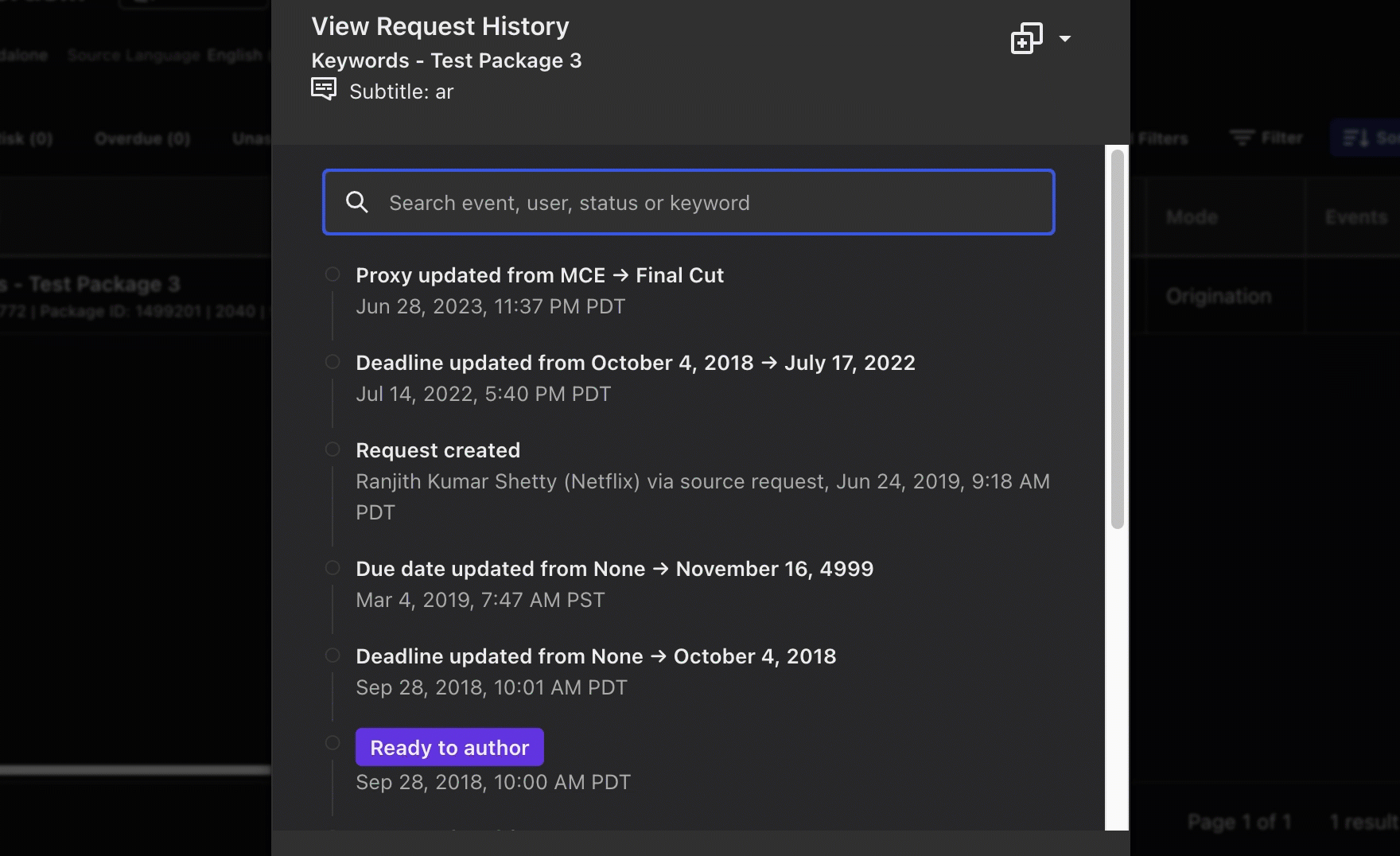Click the Filter funnel icon

coord(1242,137)
